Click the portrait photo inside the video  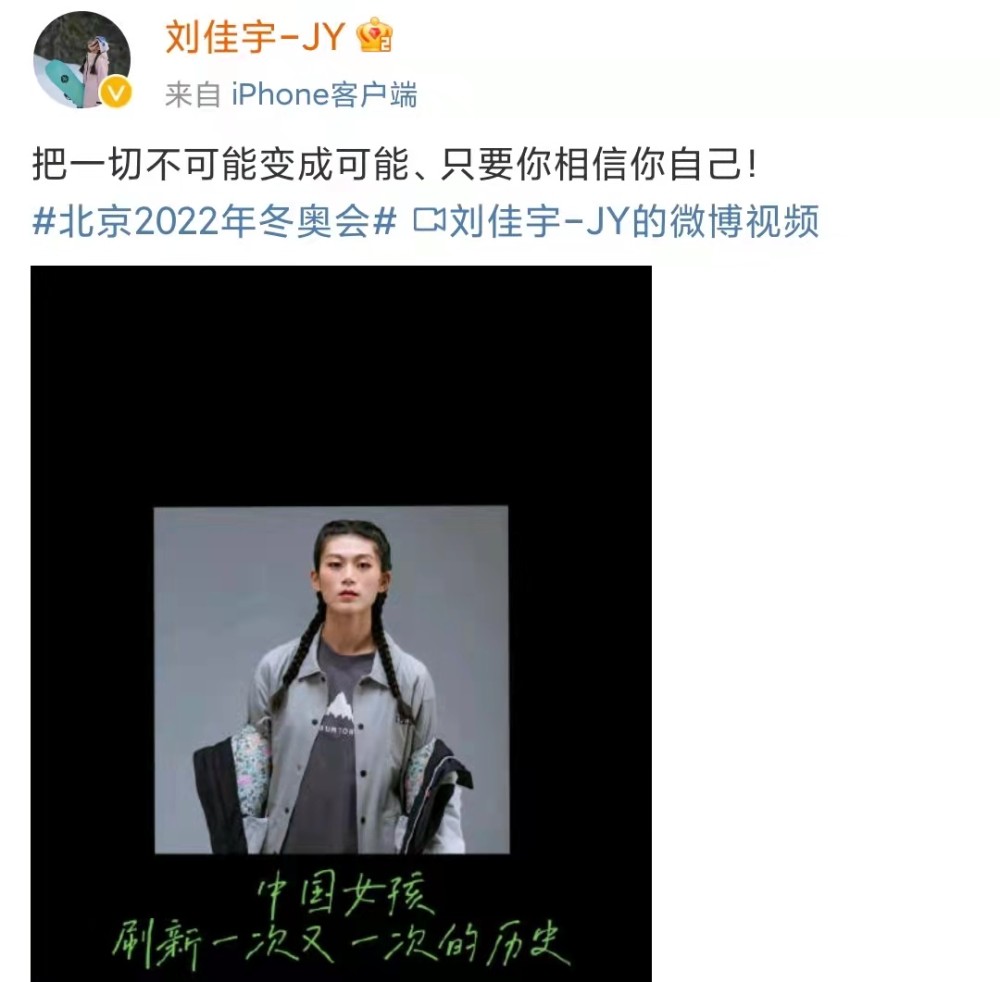click(x=332, y=680)
